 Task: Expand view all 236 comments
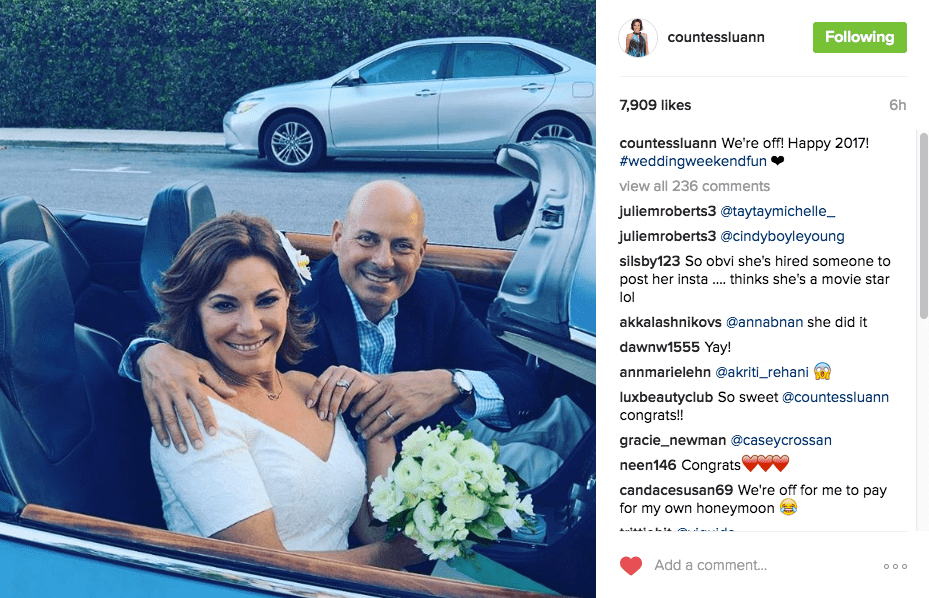click(694, 186)
